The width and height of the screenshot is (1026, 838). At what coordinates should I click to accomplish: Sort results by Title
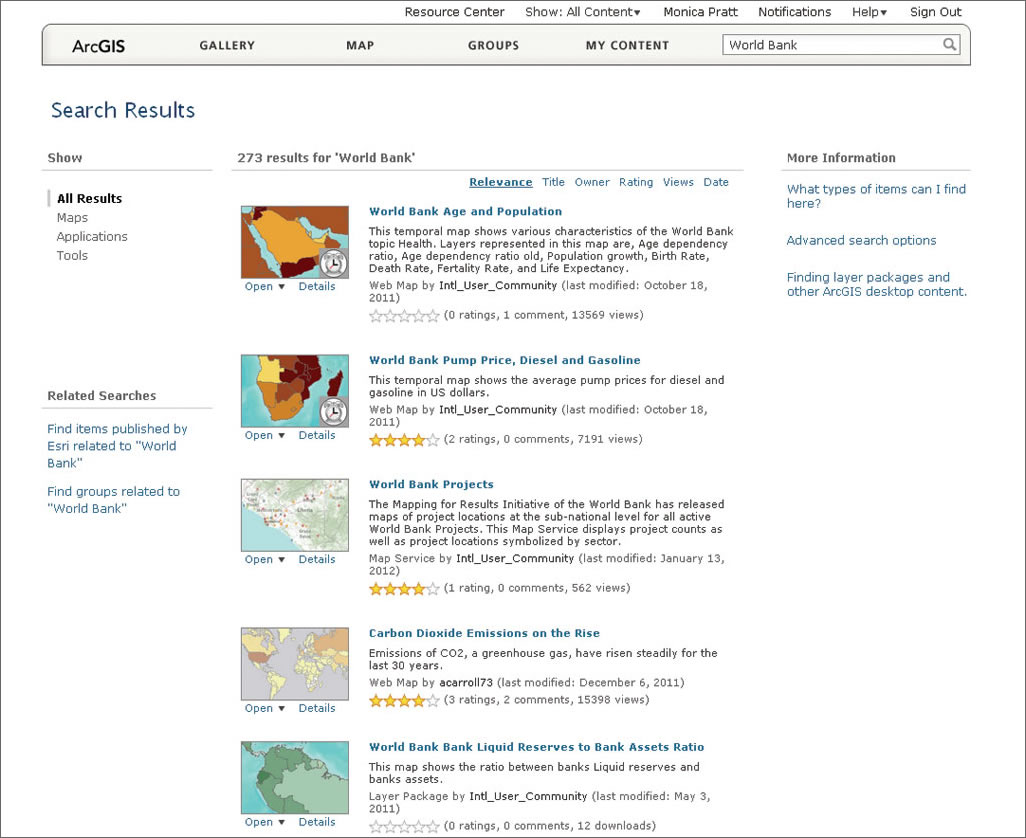click(x=553, y=183)
